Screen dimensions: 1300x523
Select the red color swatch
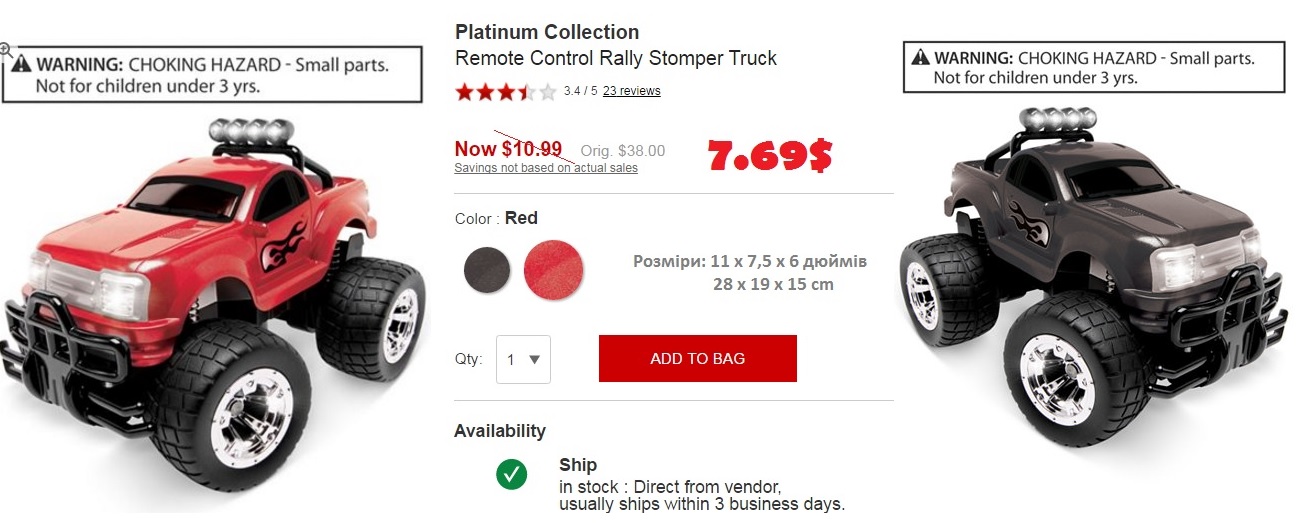pyautogui.click(x=553, y=269)
